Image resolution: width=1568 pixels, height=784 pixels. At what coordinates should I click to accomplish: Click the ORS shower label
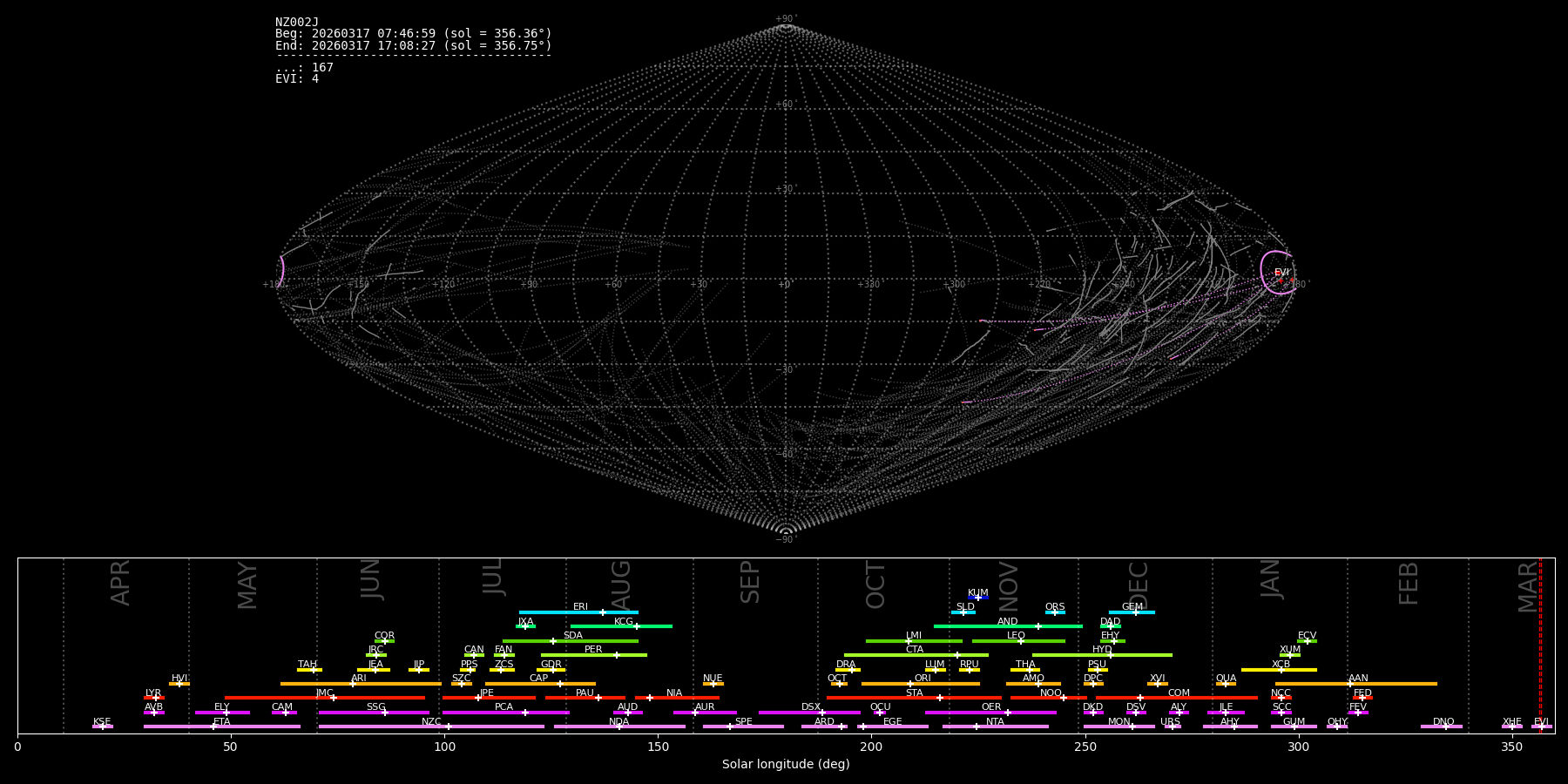(1055, 607)
